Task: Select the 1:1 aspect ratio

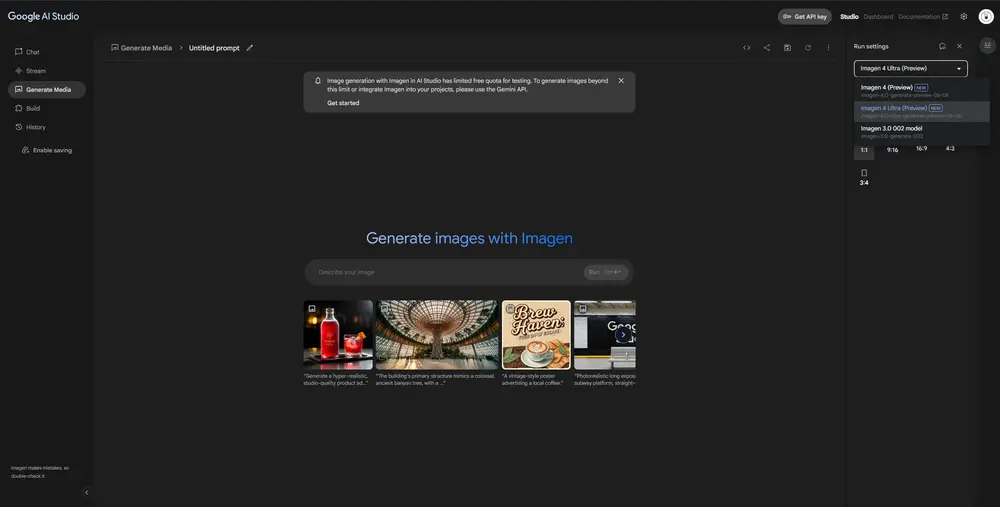Action: point(864,150)
